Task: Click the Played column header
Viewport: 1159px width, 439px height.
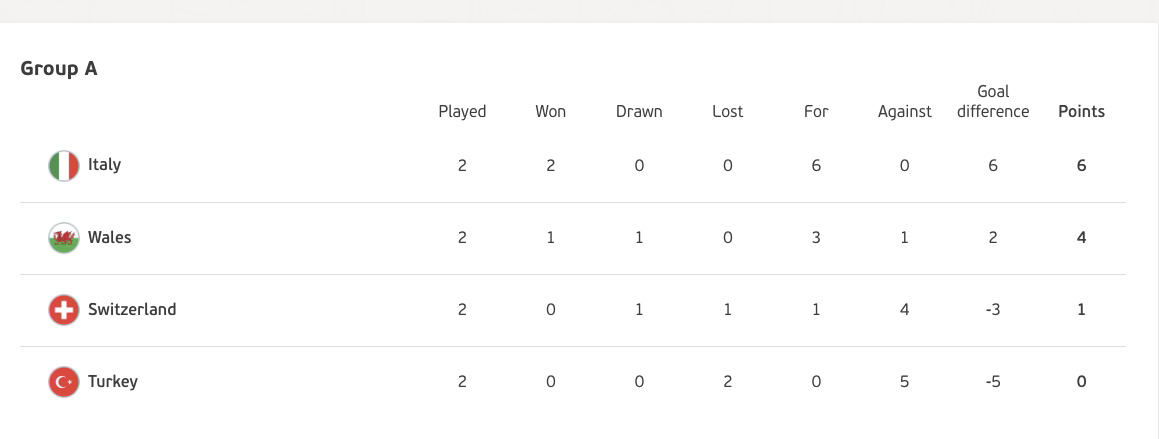Action: click(462, 112)
